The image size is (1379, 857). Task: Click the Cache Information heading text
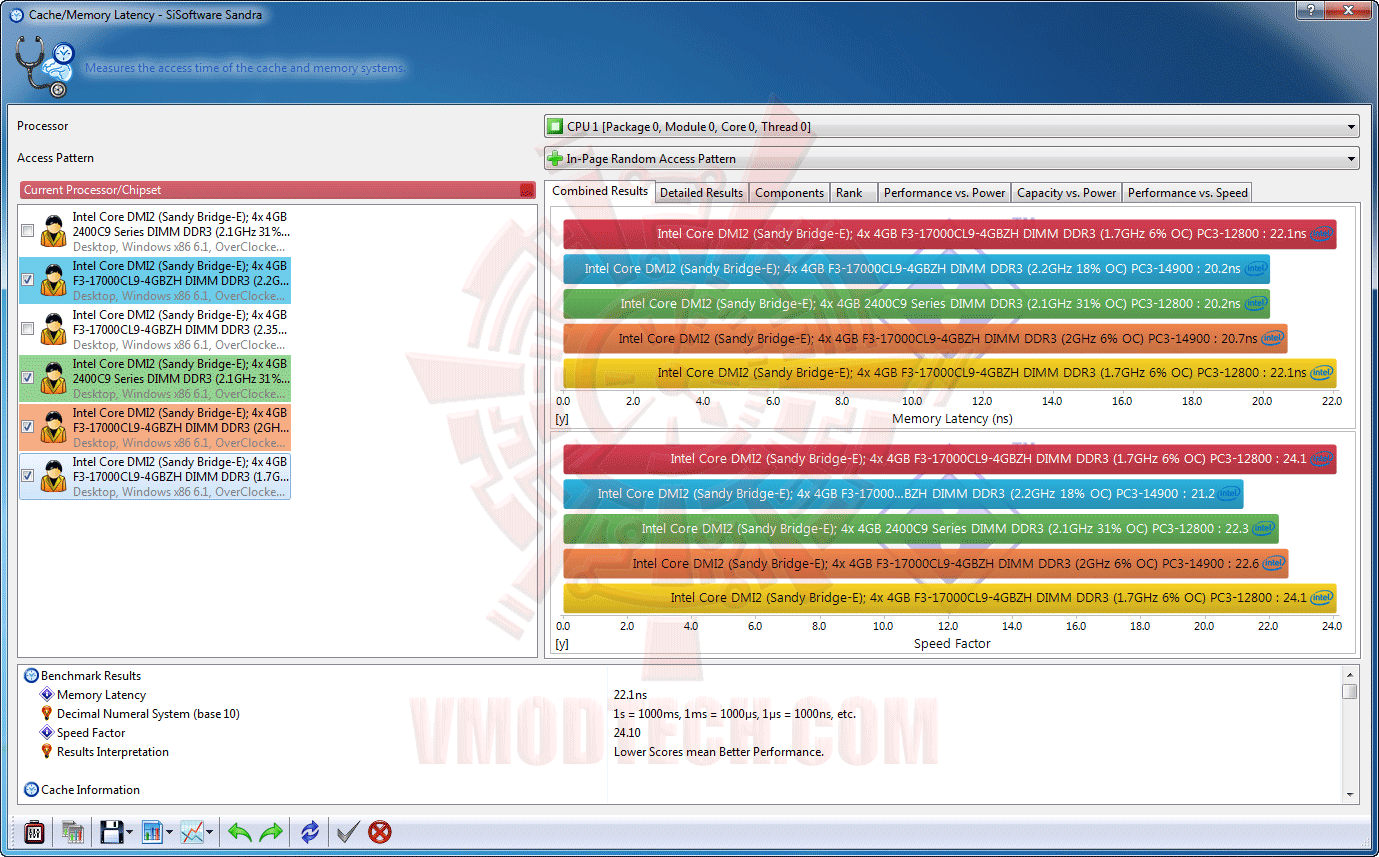(x=90, y=790)
